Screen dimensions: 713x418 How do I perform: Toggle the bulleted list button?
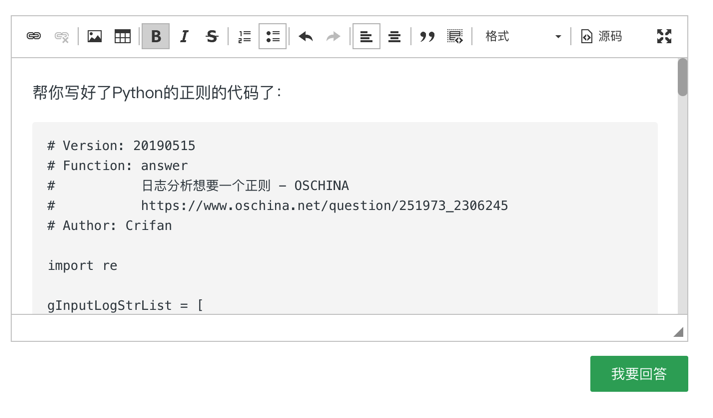pos(273,37)
